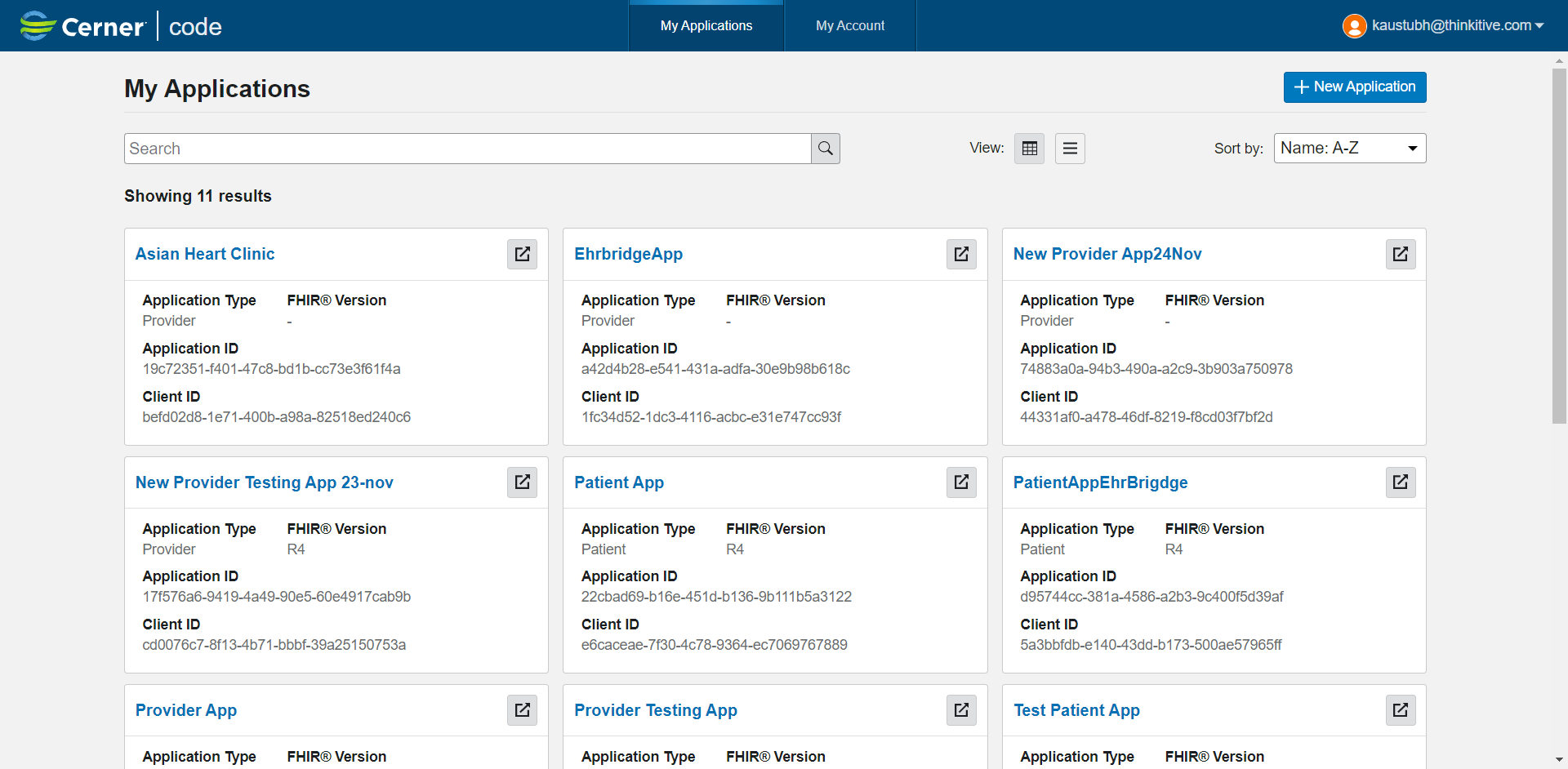Go to My Account tab
The image size is (1568, 769).
[x=850, y=26]
